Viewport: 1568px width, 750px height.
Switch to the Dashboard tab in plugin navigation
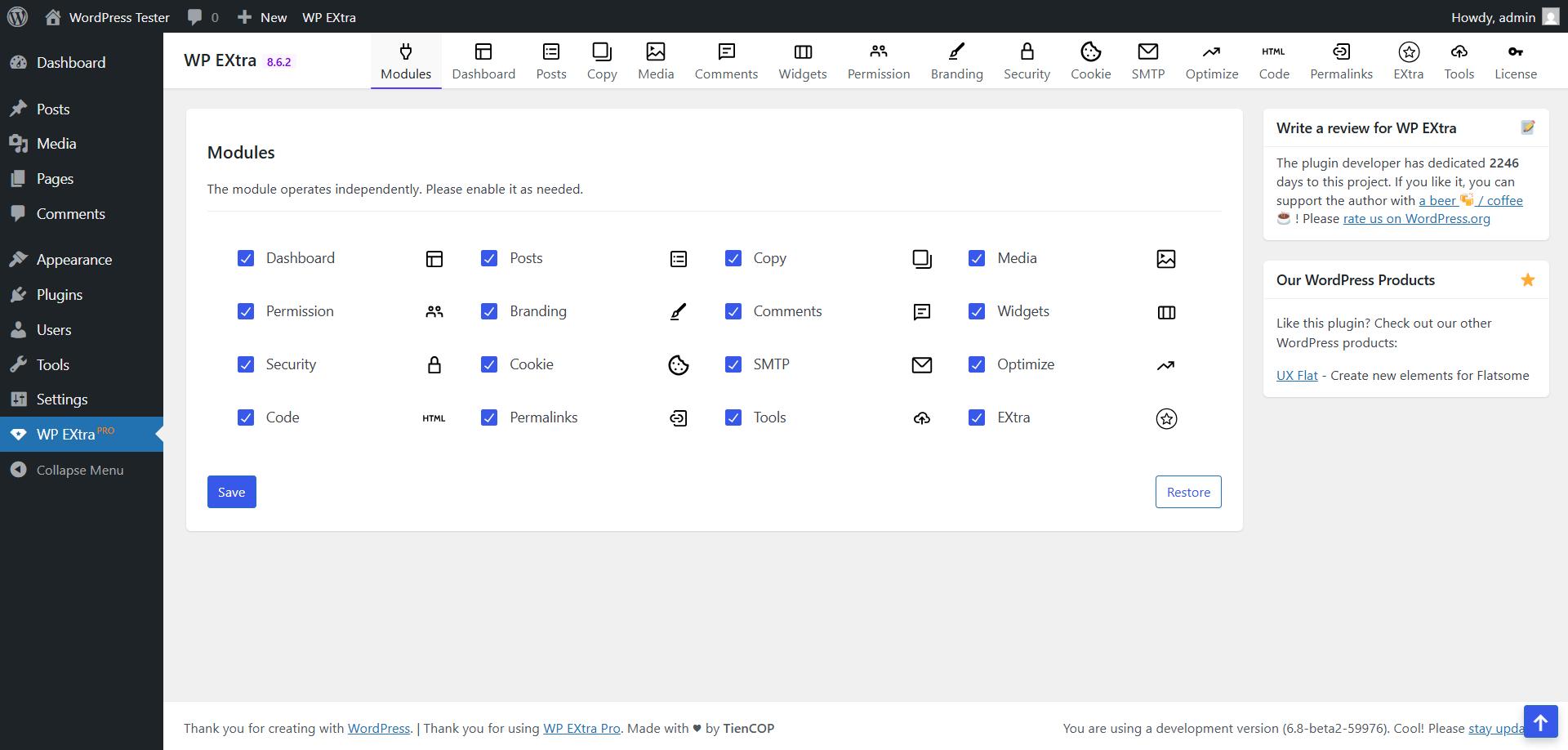[x=483, y=61]
